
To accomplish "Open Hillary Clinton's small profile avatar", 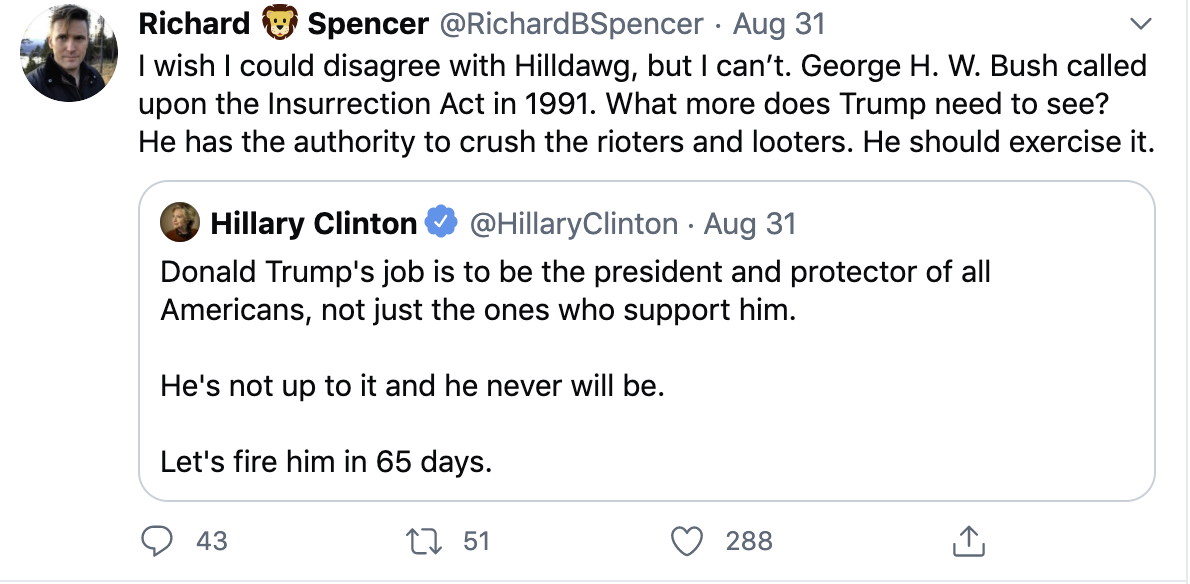I will (181, 223).
